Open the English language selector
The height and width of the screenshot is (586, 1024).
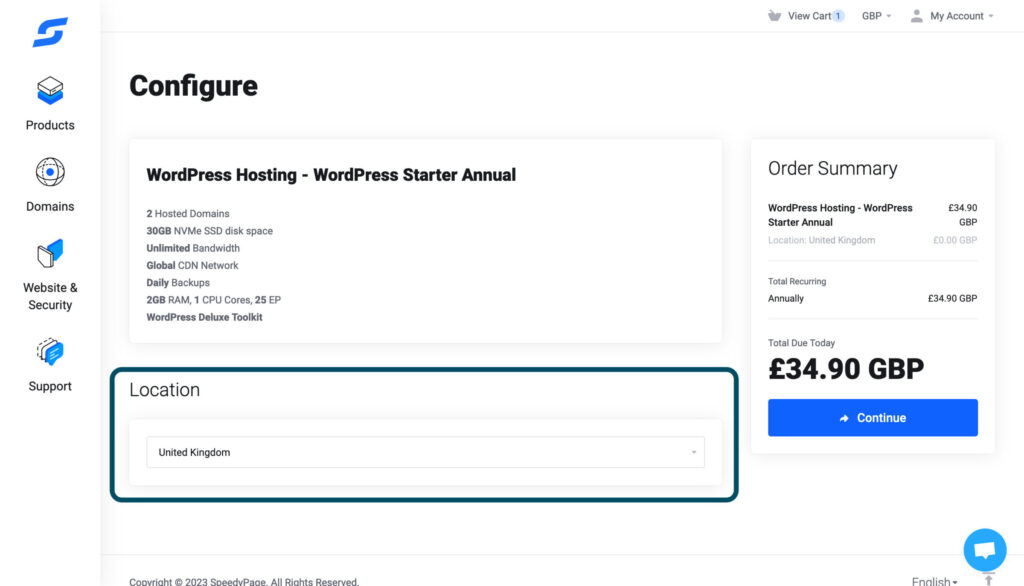[934, 581]
